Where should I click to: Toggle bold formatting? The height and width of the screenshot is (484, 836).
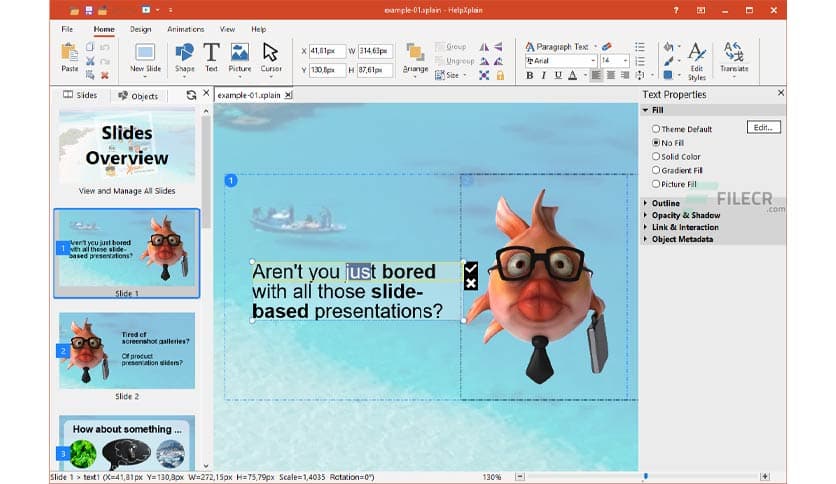[x=530, y=75]
